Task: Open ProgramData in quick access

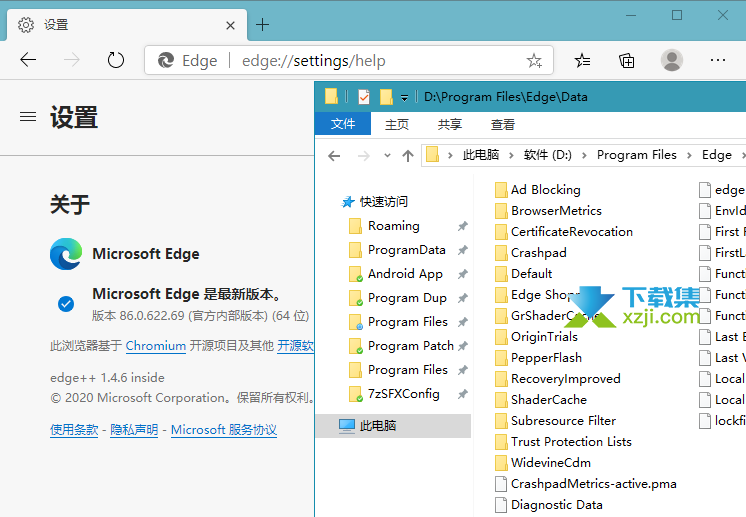Action: pos(398,250)
